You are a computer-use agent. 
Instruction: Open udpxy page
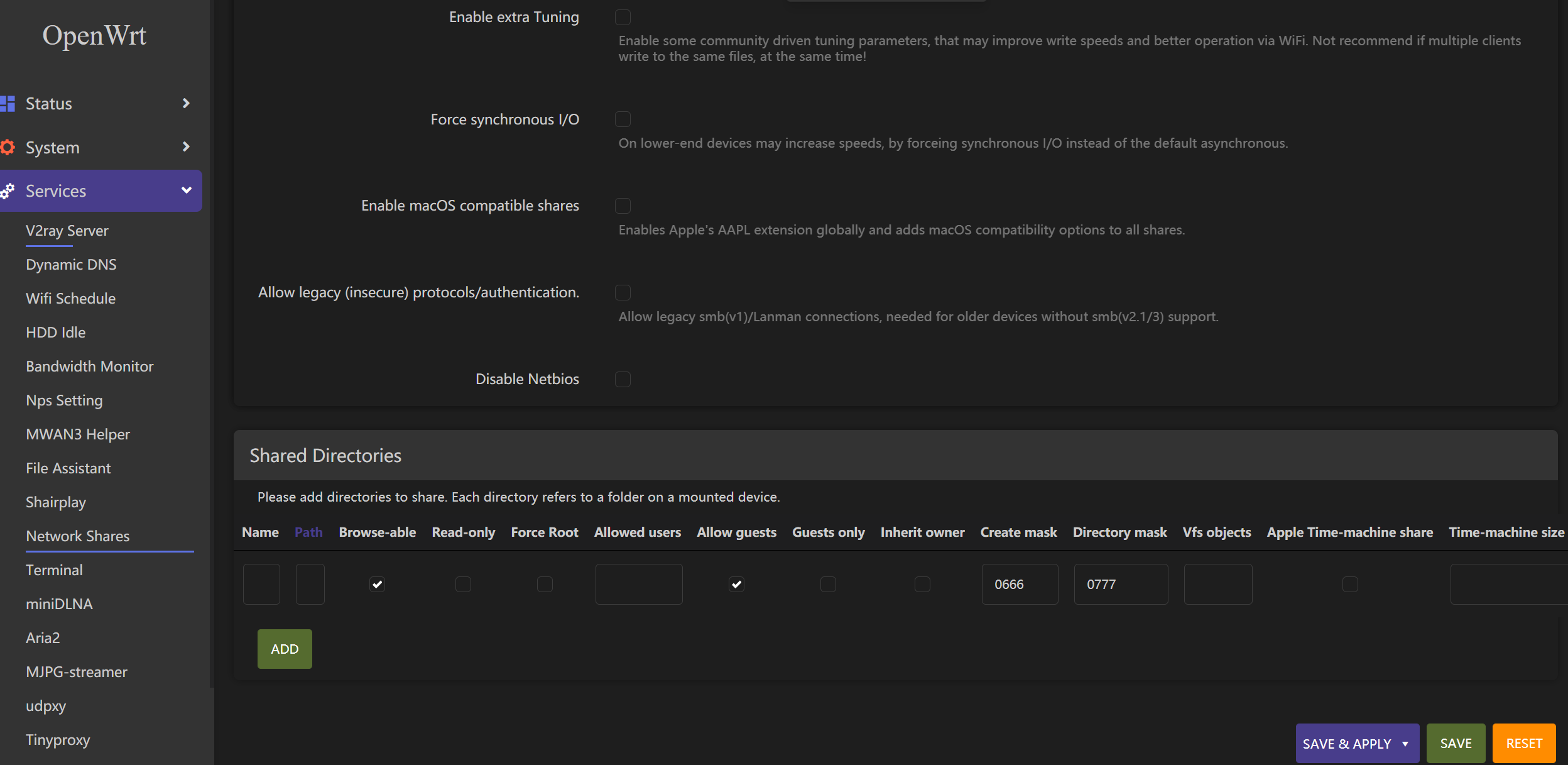point(46,706)
